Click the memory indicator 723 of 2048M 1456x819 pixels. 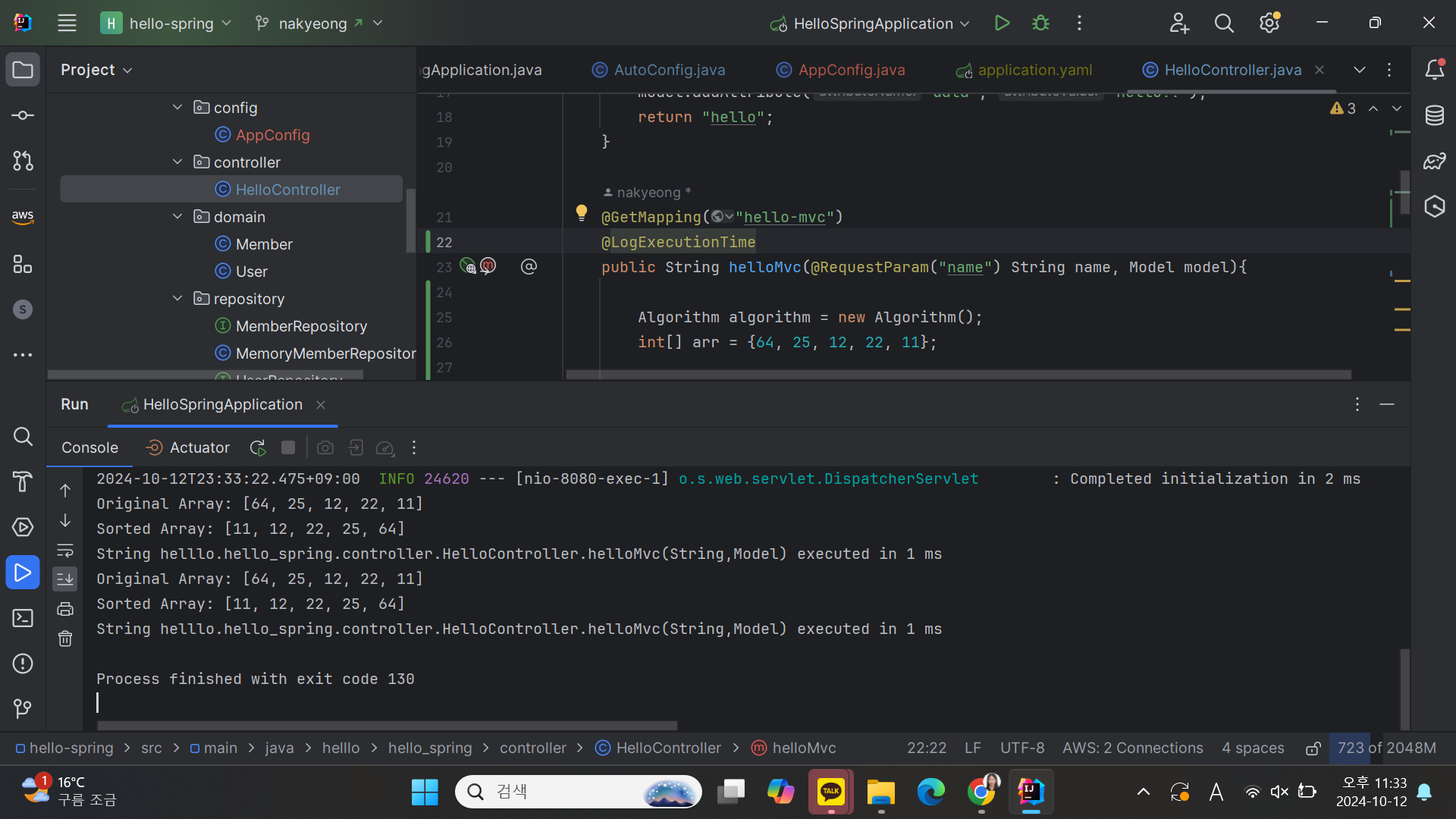(x=1386, y=748)
